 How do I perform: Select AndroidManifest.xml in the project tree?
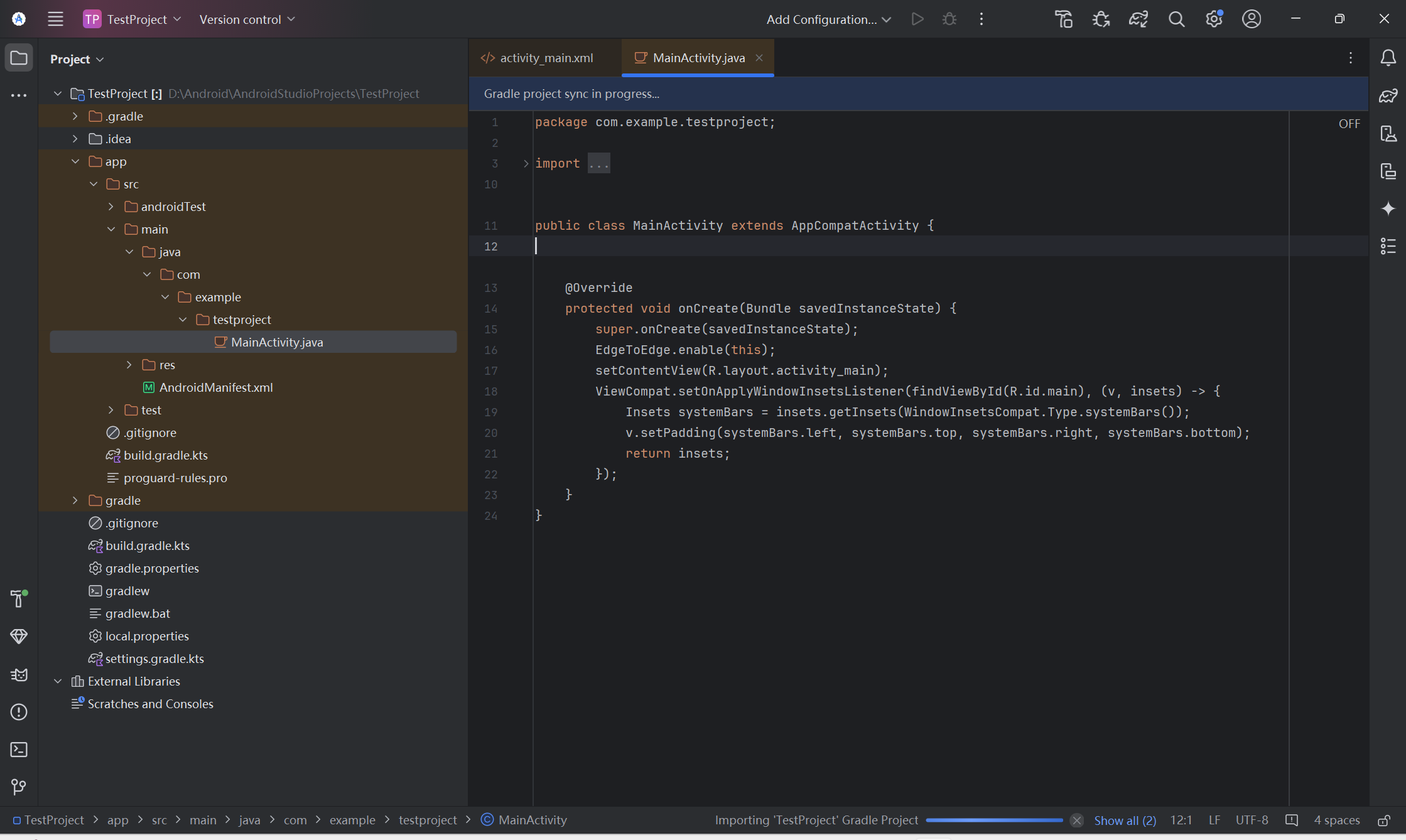tap(215, 387)
